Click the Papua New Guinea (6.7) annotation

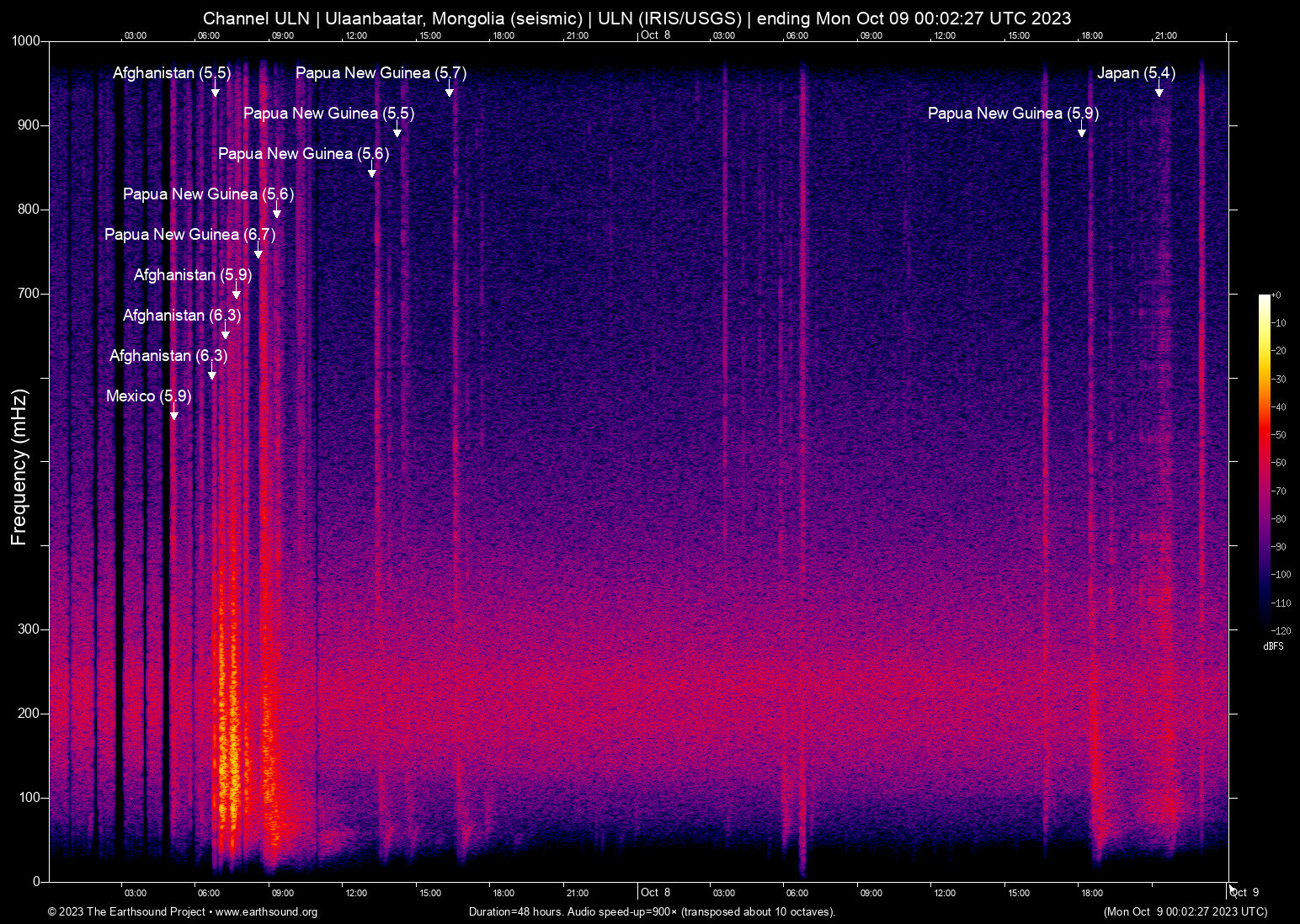[x=189, y=235]
